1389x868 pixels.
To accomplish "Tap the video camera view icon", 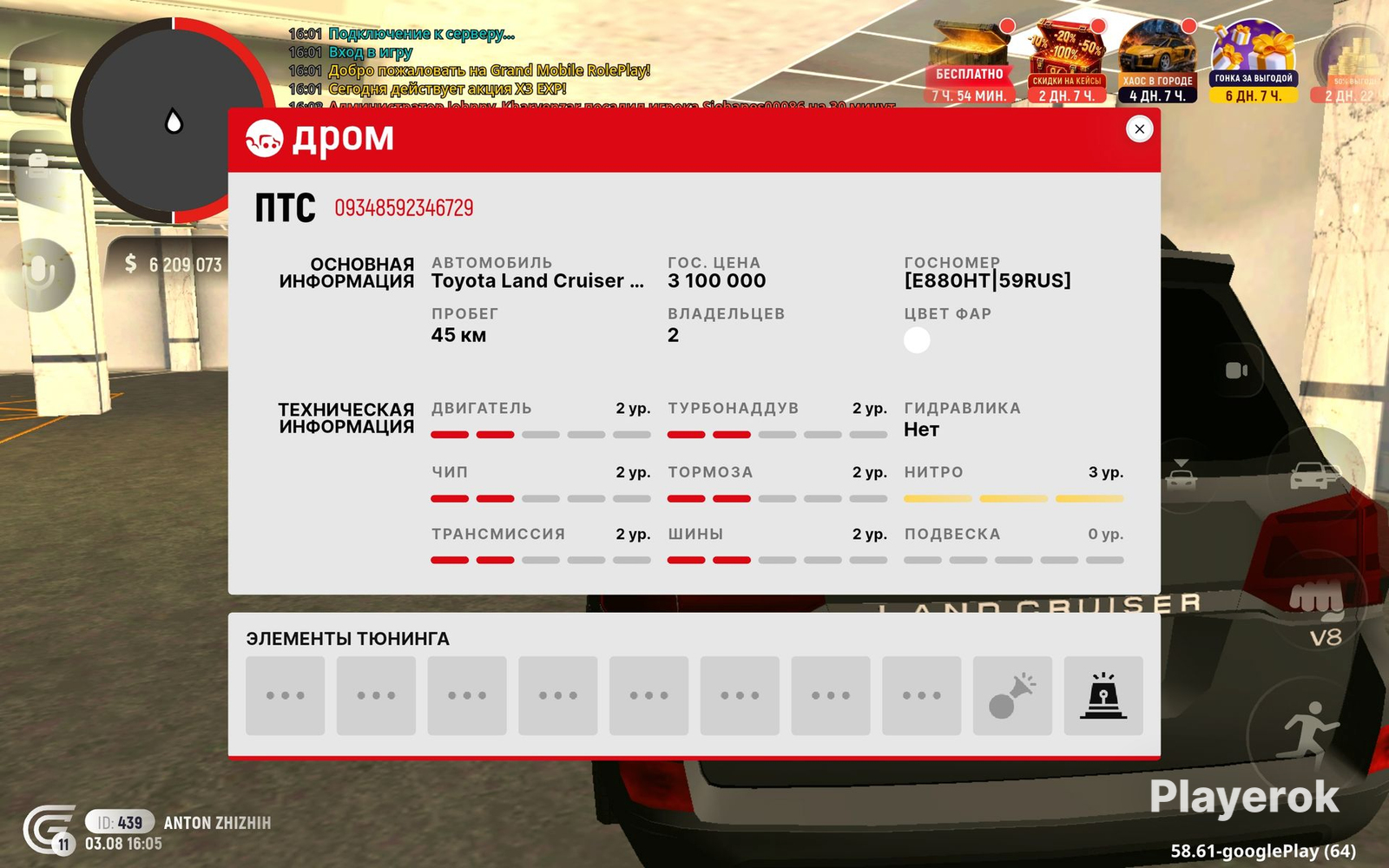I will [x=1236, y=371].
